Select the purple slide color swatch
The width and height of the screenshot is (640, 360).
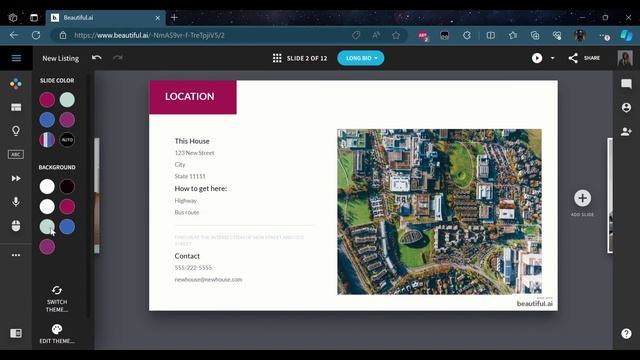[x=67, y=120]
